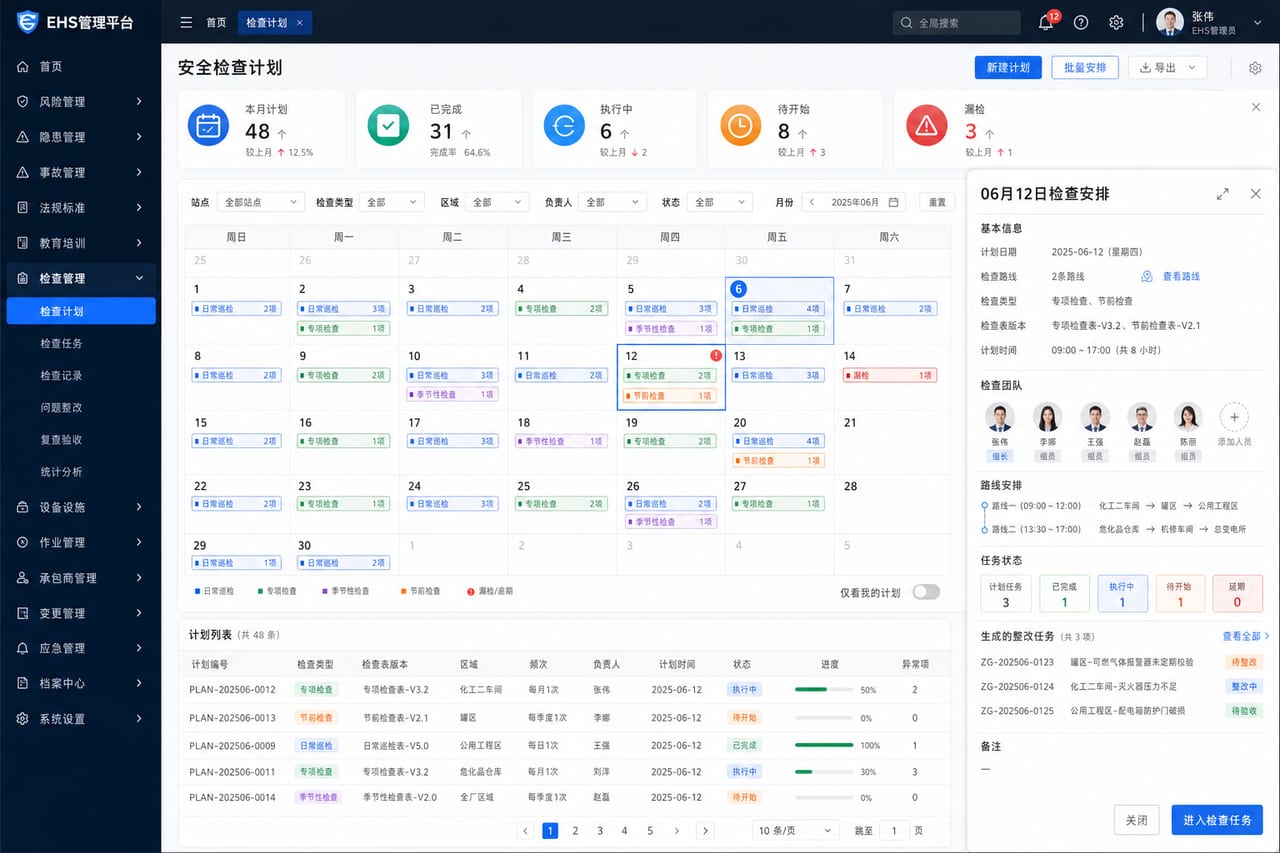Click the 跳至 page number input
The height and width of the screenshot is (853, 1280).
pyautogui.click(x=894, y=831)
